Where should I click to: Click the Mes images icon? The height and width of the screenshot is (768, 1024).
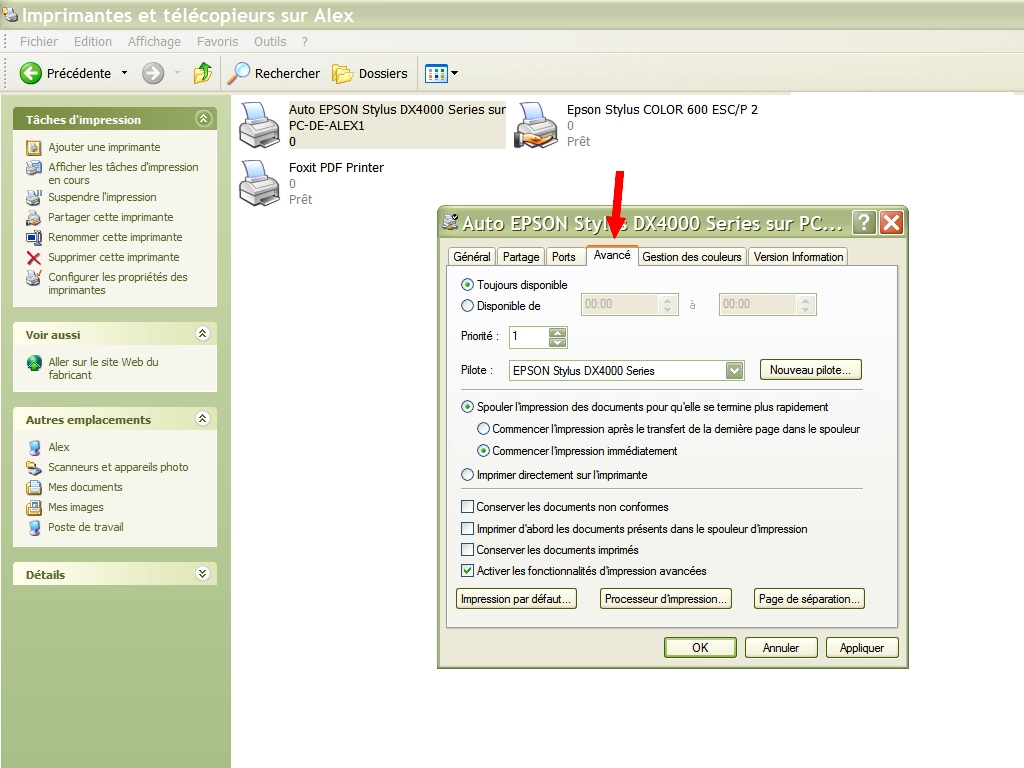point(34,508)
